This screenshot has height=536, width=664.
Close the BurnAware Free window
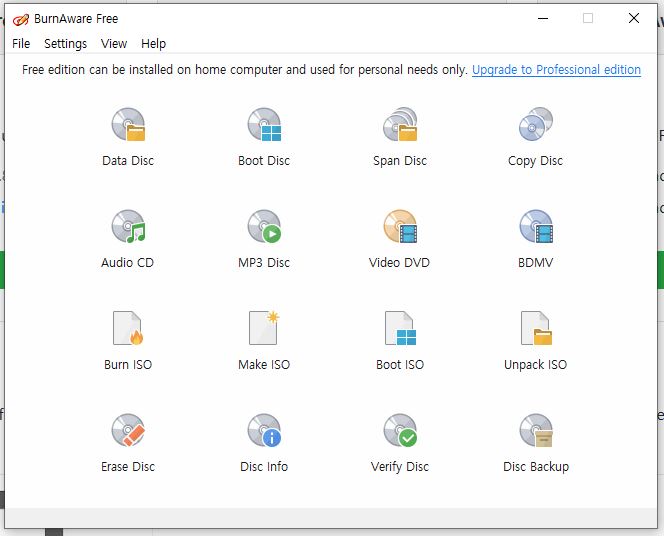pyautogui.click(x=634, y=18)
